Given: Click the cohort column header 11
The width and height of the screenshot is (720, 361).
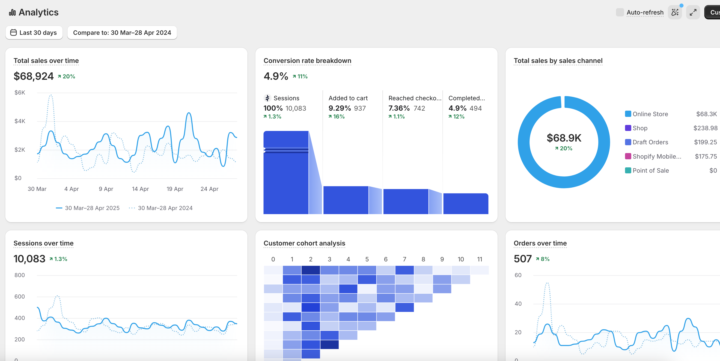Looking at the screenshot, I should 479,259.
